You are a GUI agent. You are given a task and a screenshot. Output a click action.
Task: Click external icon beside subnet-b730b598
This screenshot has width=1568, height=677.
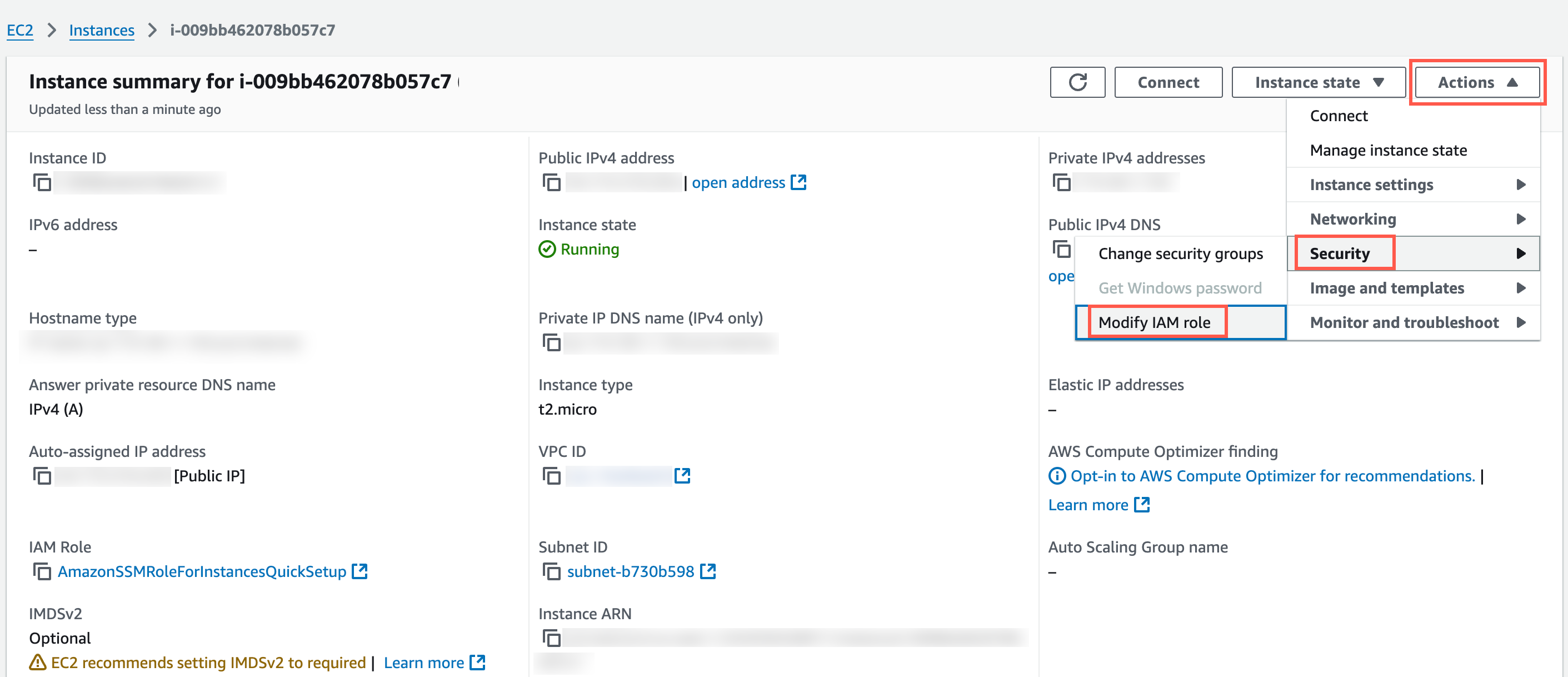(x=708, y=571)
